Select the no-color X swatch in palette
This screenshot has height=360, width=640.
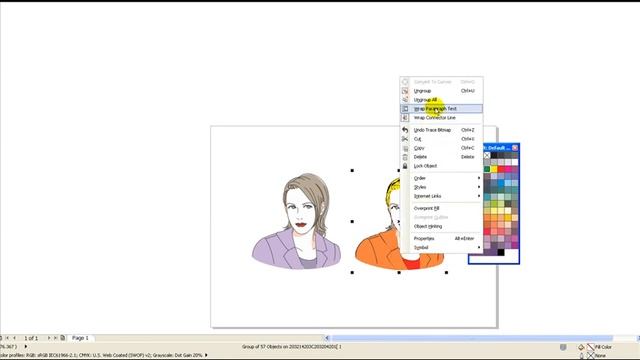[487, 156]
